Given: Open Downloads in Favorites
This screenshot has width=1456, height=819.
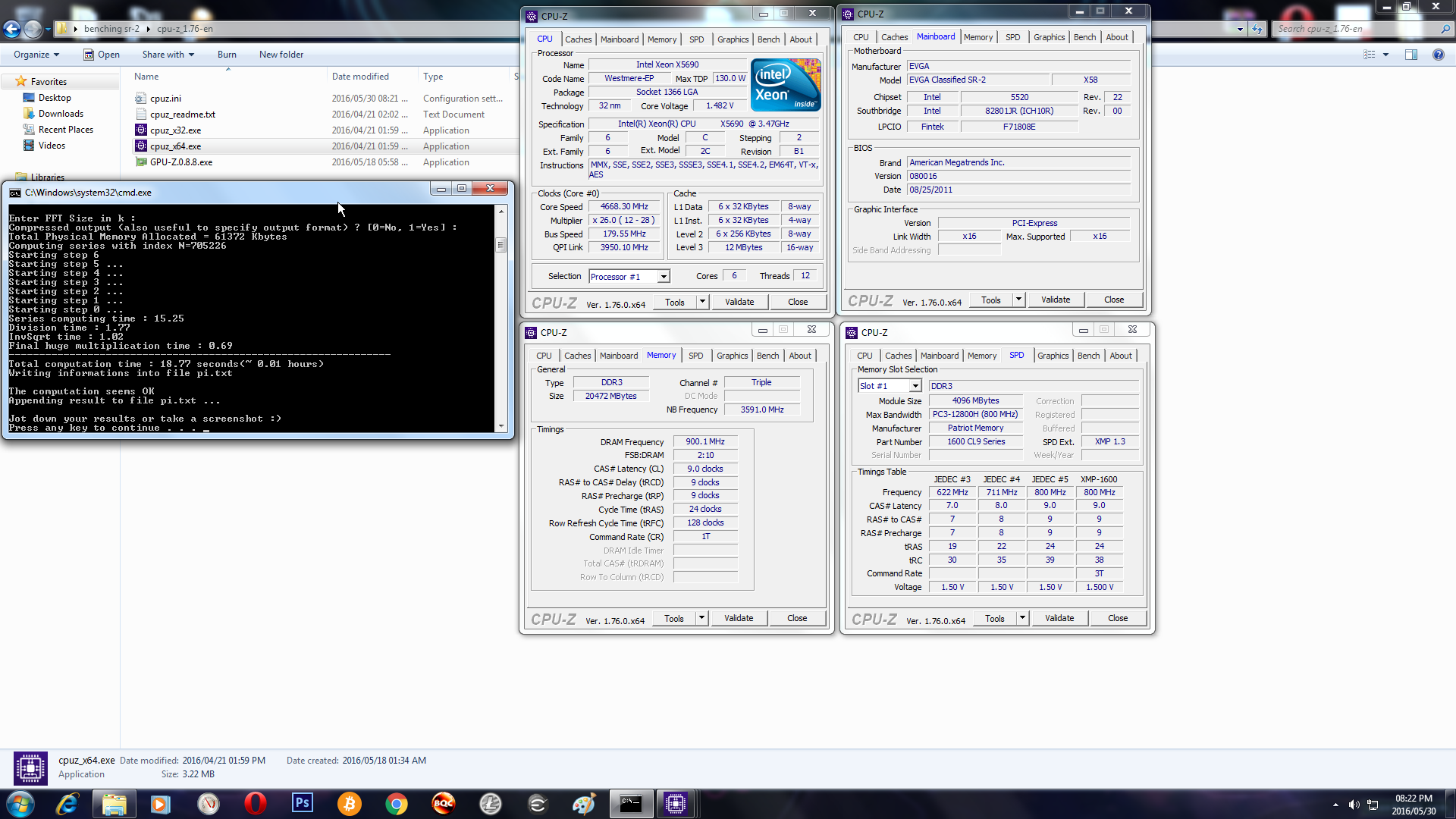Looking at the screenshot, I should [61, 114].
